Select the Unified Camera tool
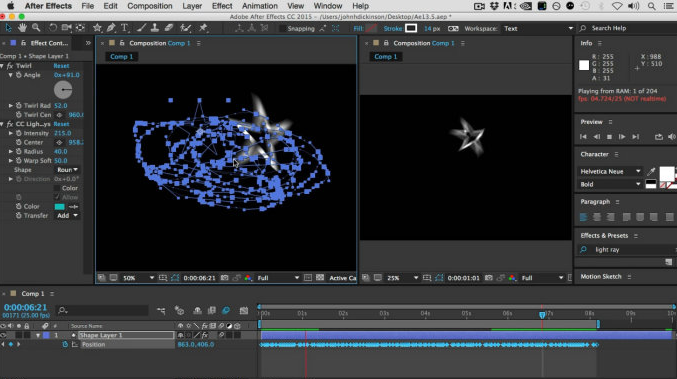This screenshot has width=677, height=379. [x=66, y=28]
